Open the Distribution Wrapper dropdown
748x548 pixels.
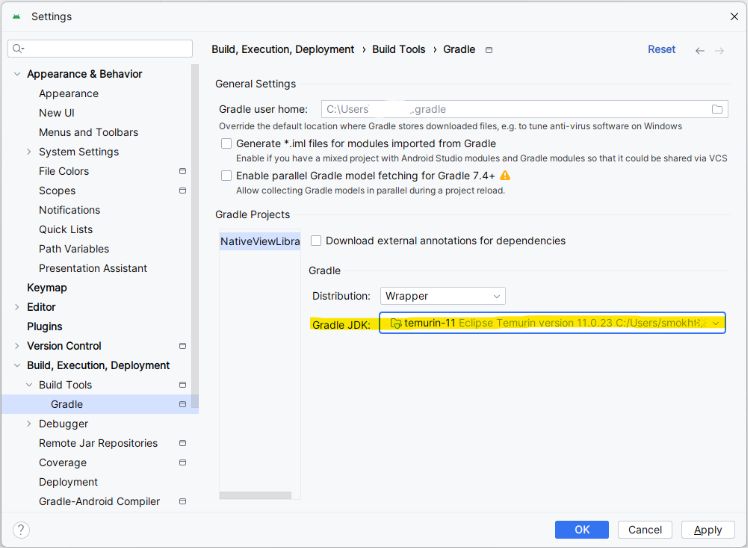click(x=443, y=296)
